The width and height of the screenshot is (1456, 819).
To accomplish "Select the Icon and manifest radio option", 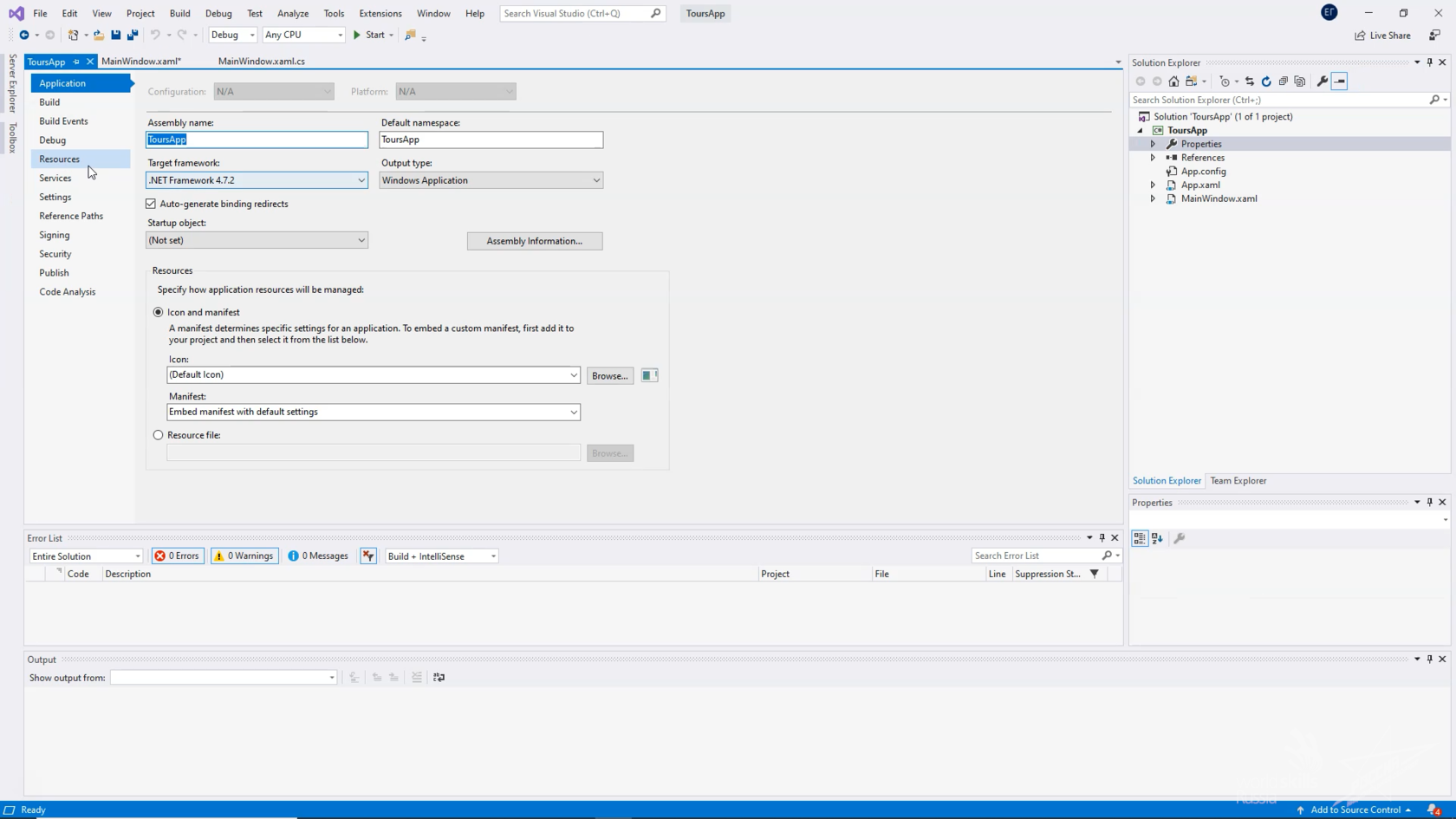I will 158,312.
